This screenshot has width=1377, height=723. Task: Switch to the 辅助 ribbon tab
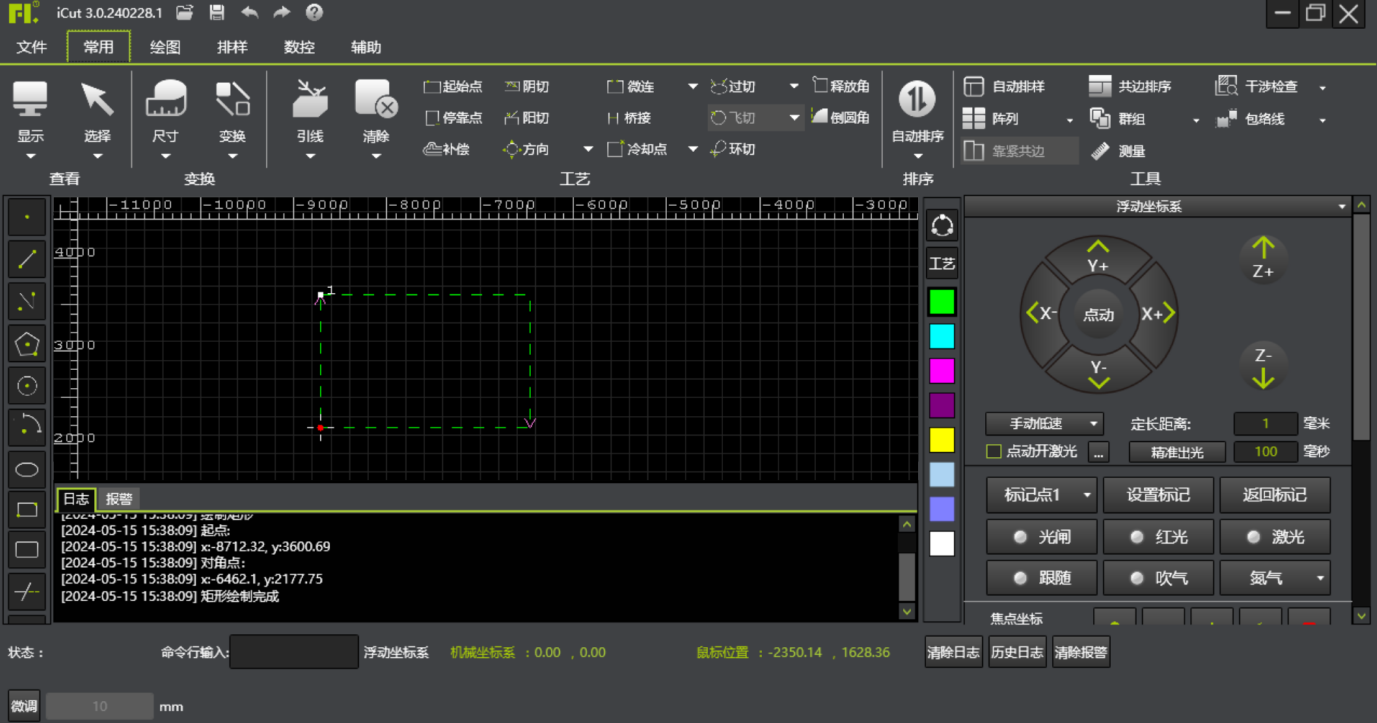pyautogui.click(x=366, y=47)
